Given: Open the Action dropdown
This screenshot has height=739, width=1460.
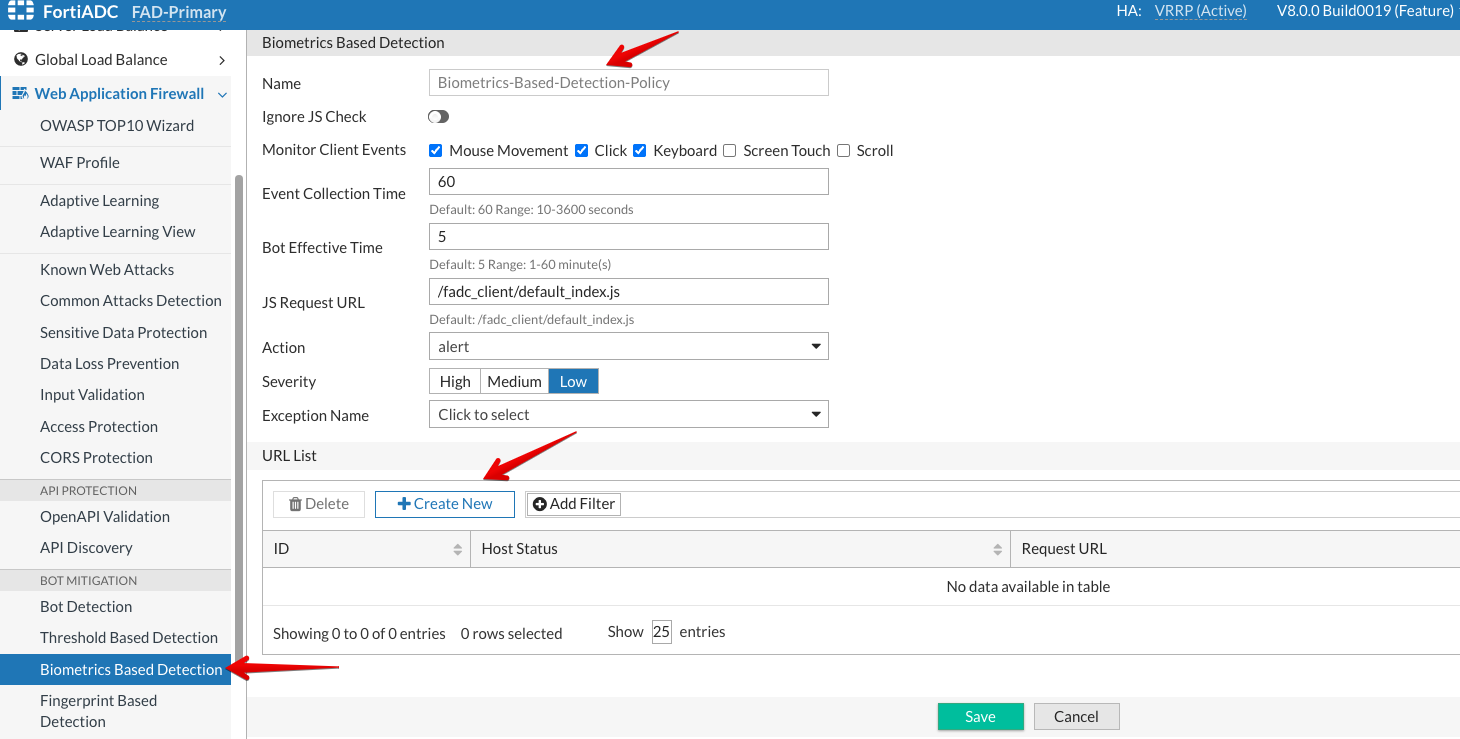Looking at the screenshot, I should pos(628,347).
